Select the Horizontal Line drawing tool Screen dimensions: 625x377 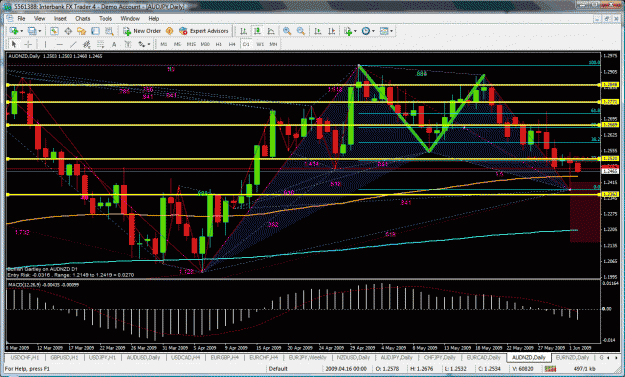coord(59,44)
